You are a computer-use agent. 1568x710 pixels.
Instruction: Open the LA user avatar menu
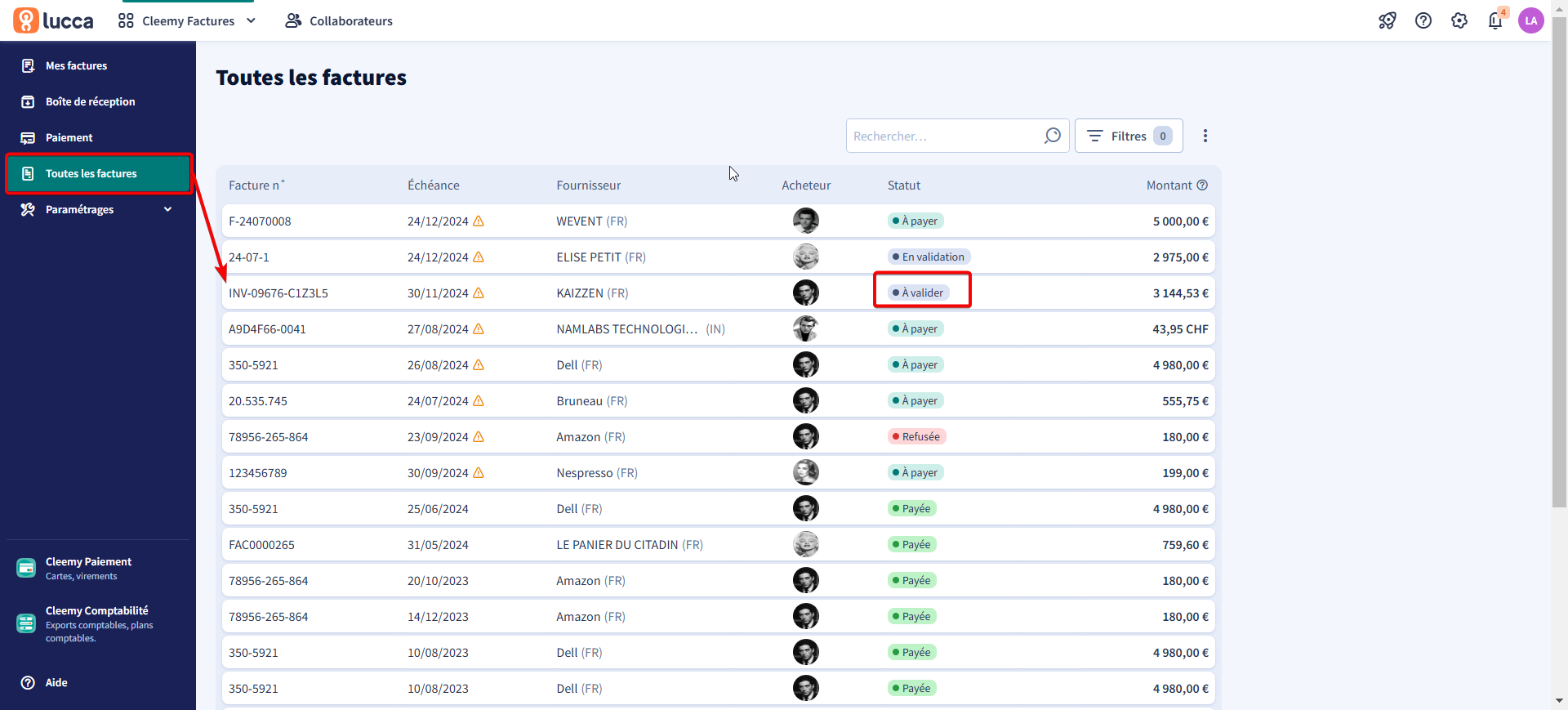coord(1530,21)
